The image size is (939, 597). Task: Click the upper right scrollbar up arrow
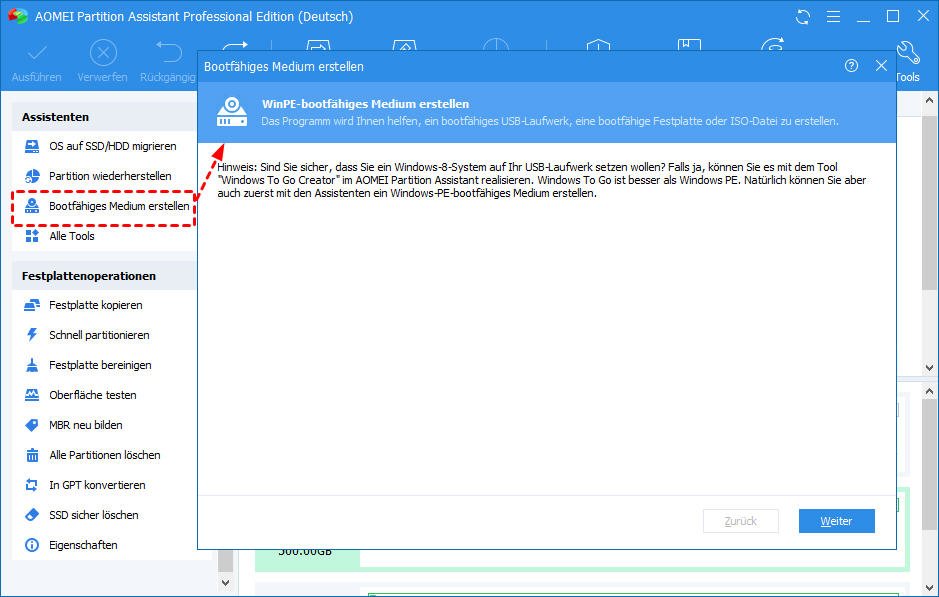[x=929, y=101]
